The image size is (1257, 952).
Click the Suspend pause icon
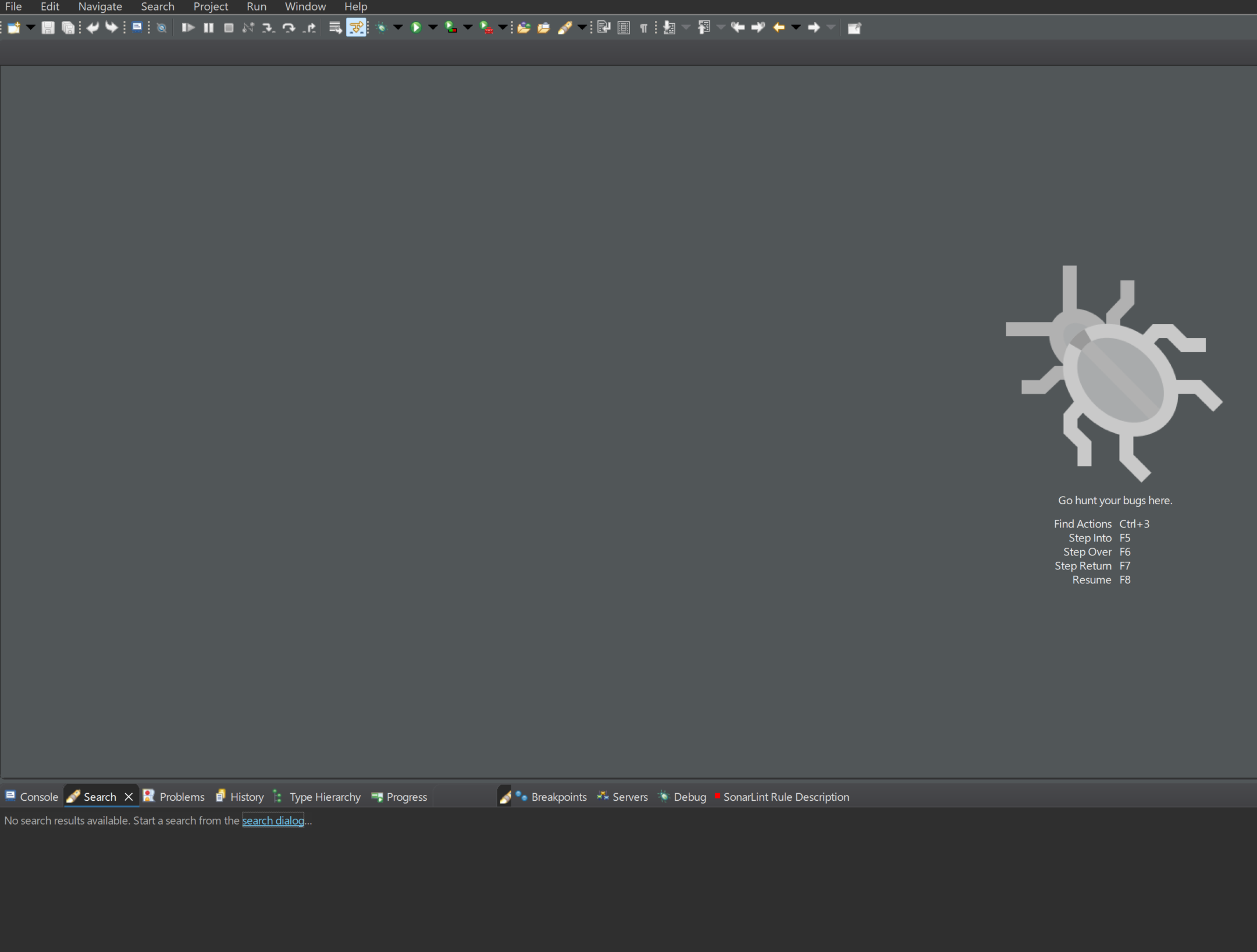(x=208, y=27)
